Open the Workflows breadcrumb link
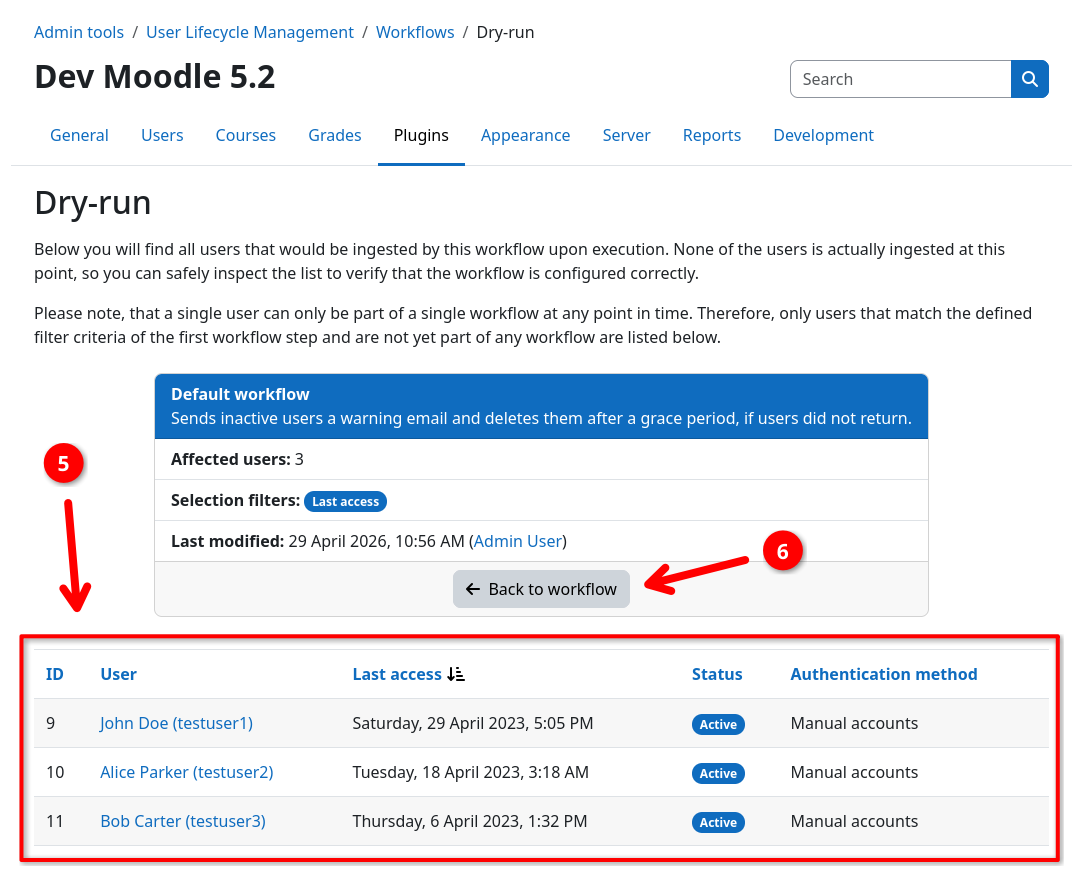 point(415,32)
